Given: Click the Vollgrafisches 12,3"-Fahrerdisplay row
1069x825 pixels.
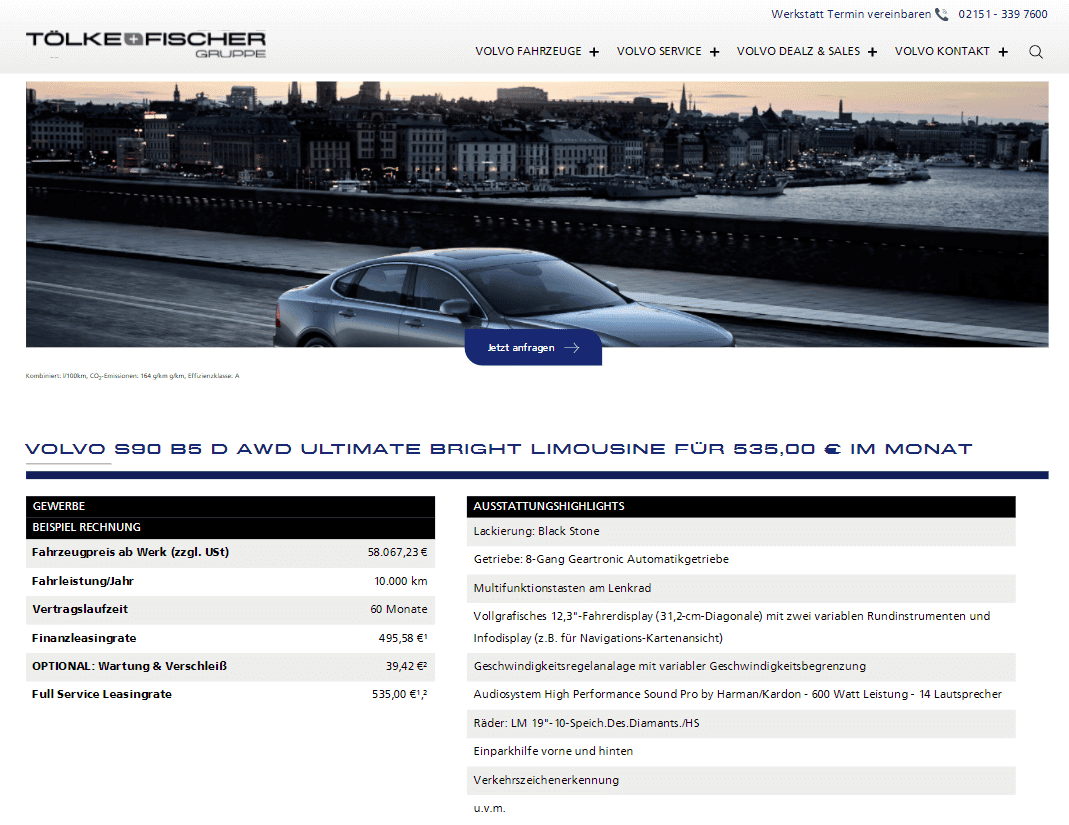Looking at the screenshot, I should click(x=741, y=627).
